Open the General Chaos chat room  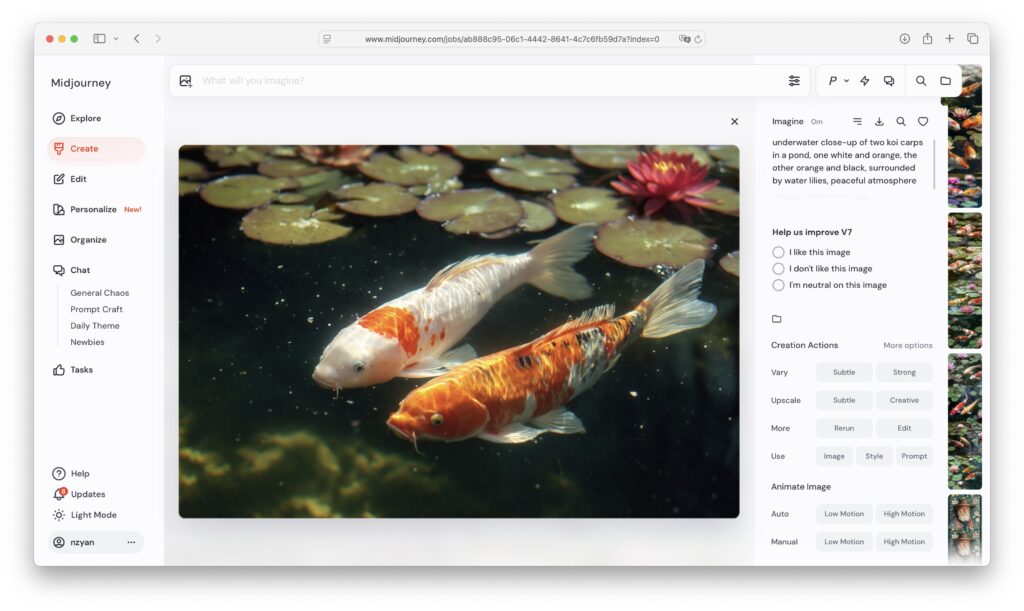click(x=99, y=293)
